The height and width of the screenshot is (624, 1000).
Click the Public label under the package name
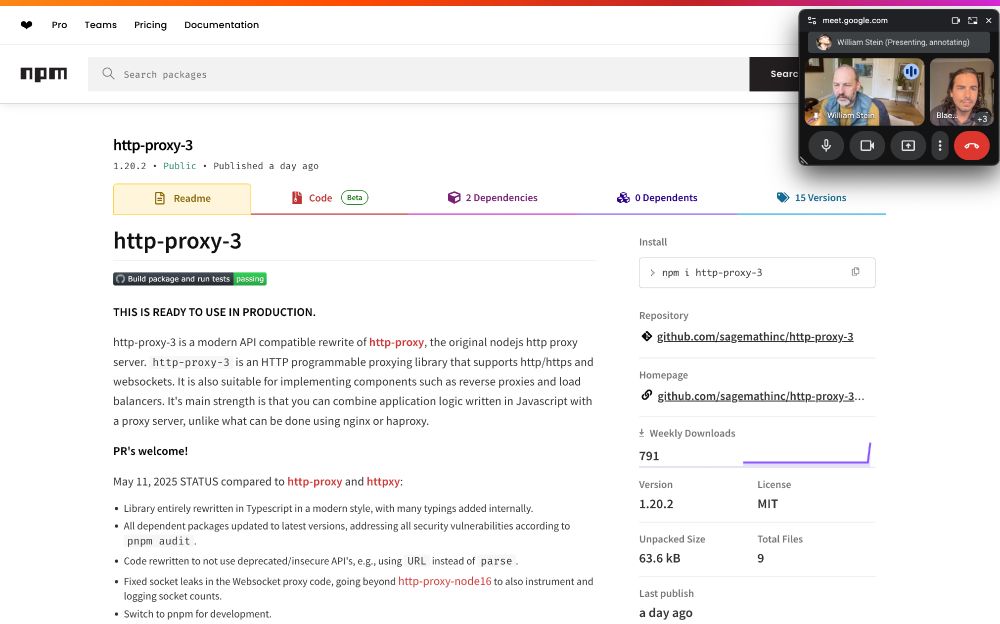[179, 166]
